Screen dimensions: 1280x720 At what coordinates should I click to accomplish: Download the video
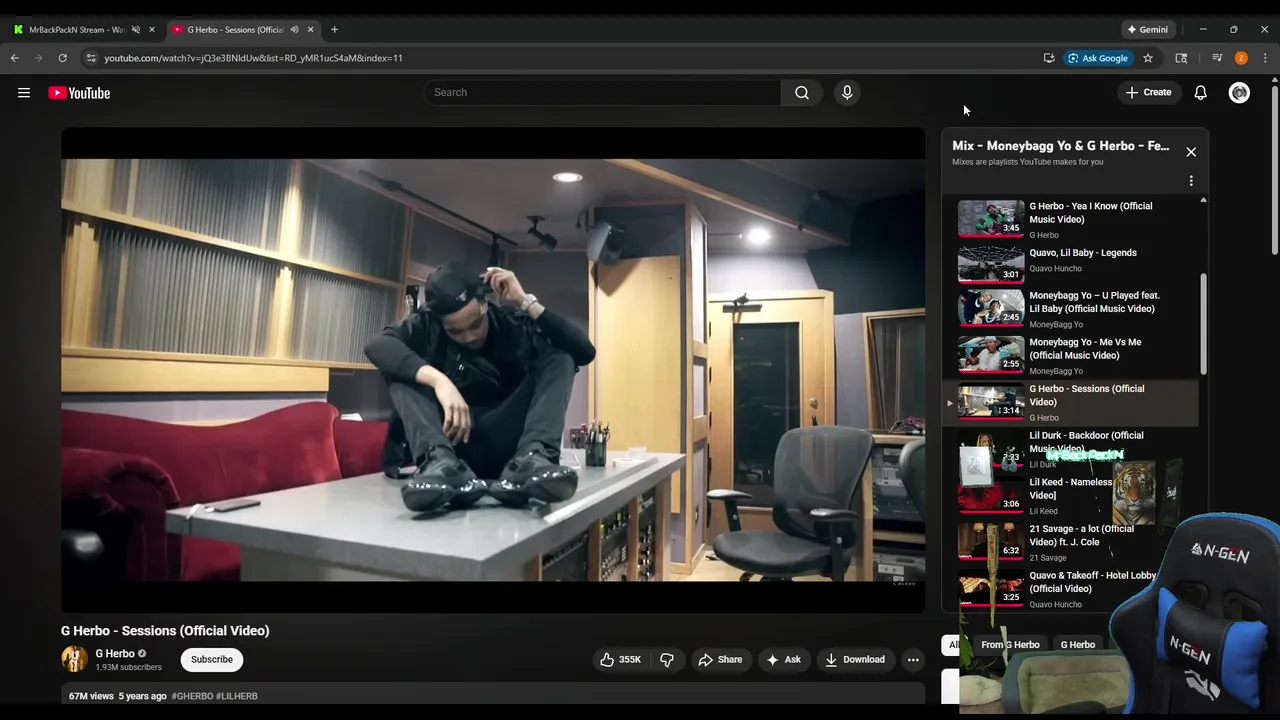point(855,660)
